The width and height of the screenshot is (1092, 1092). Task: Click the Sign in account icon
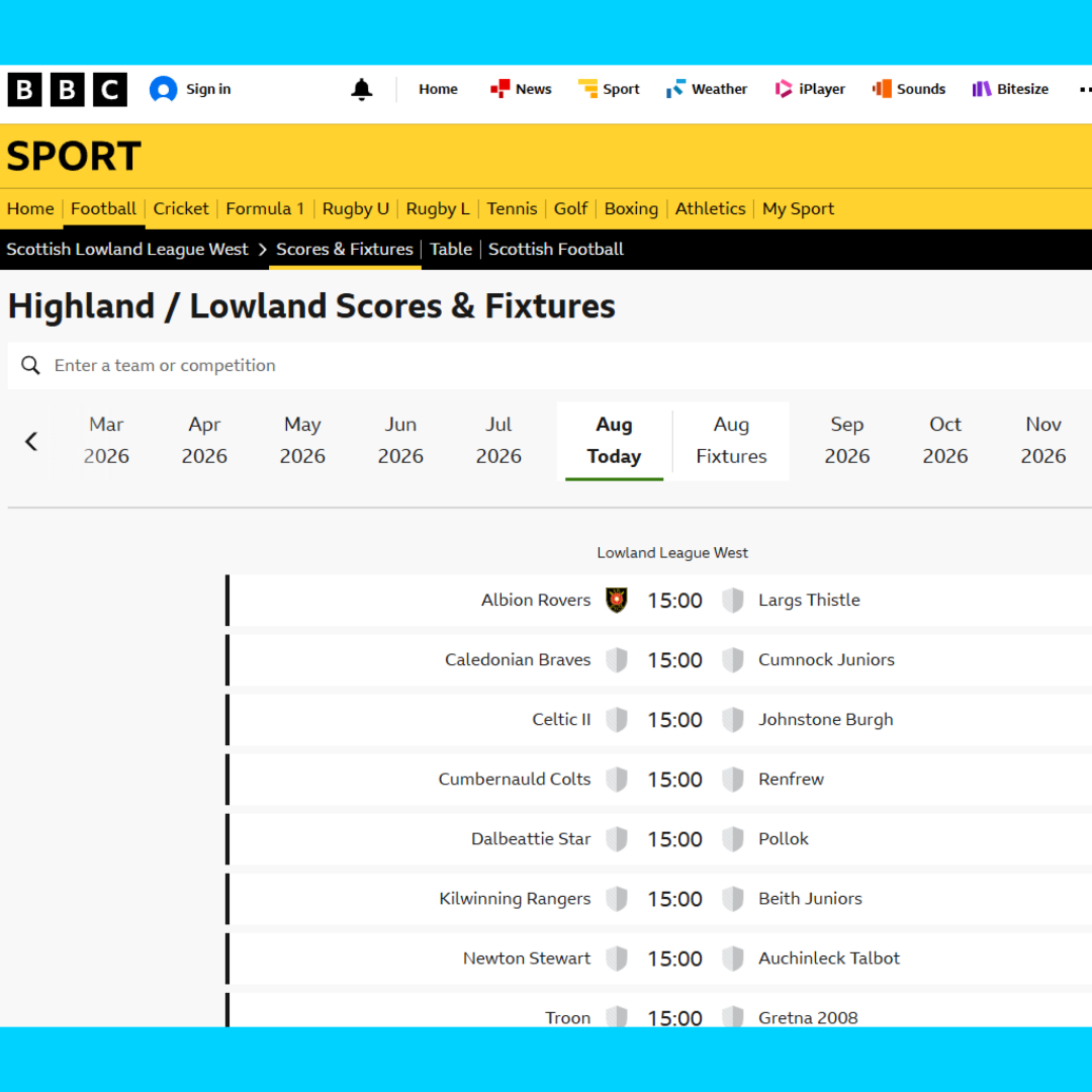(163, 89)
